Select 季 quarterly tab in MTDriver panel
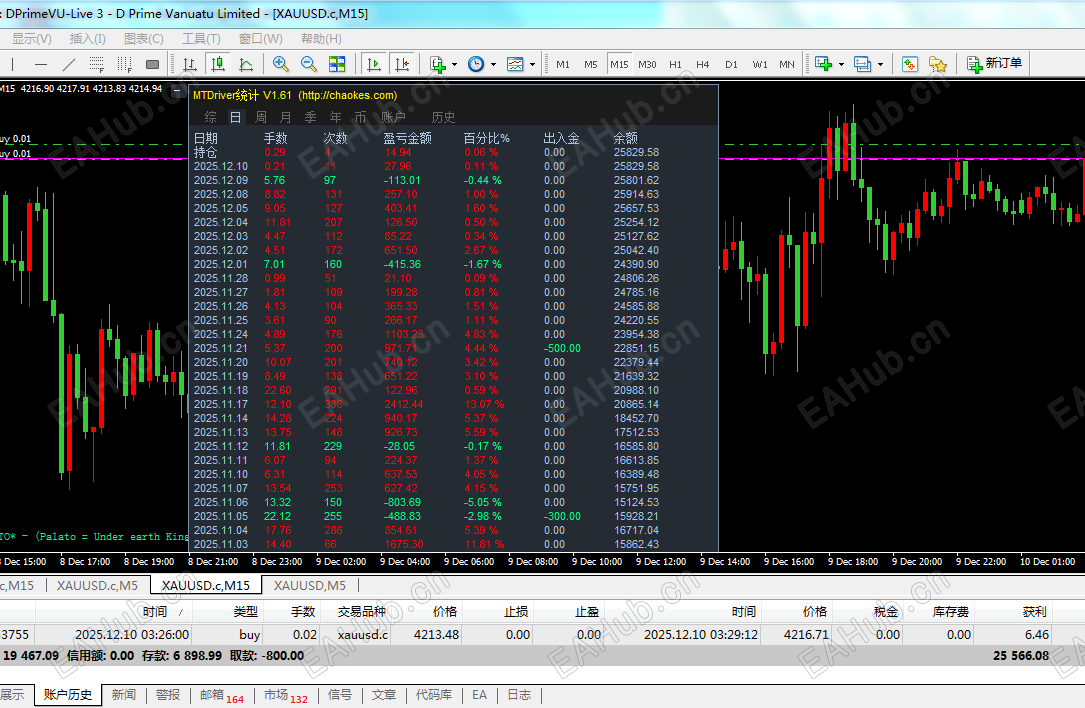This screenshot has width=1085, height=708. pyautogui.click(x=311, y=117)
